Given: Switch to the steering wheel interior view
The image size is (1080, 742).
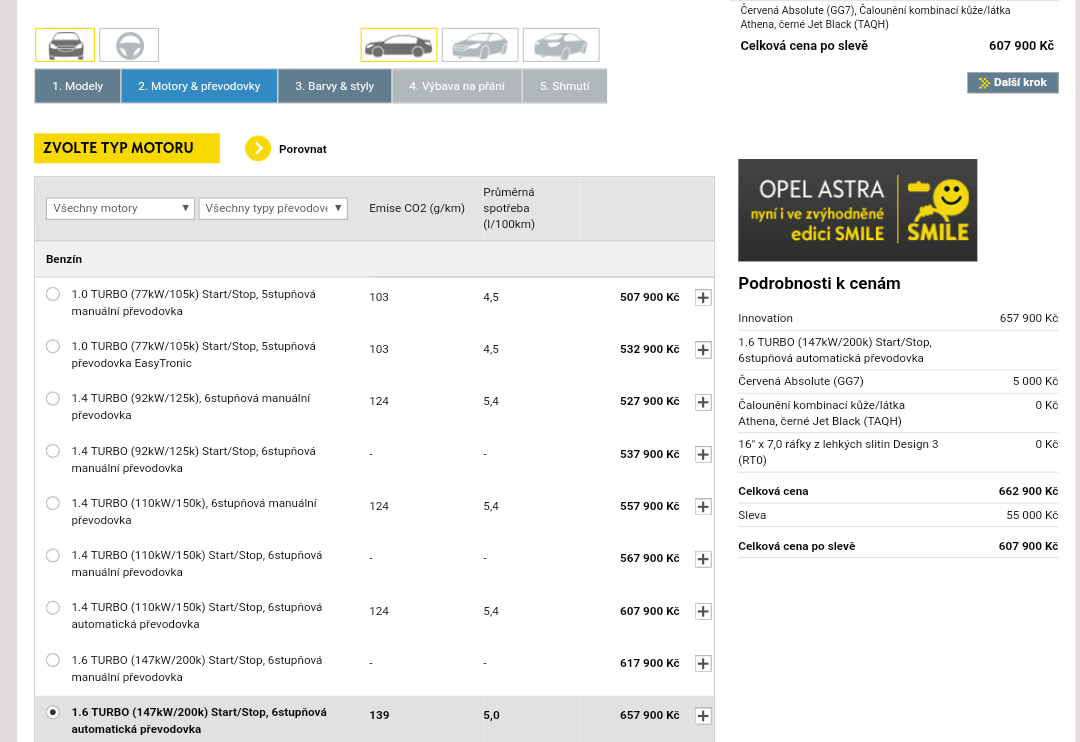Looking at the screenshot, I should point(129,45).
